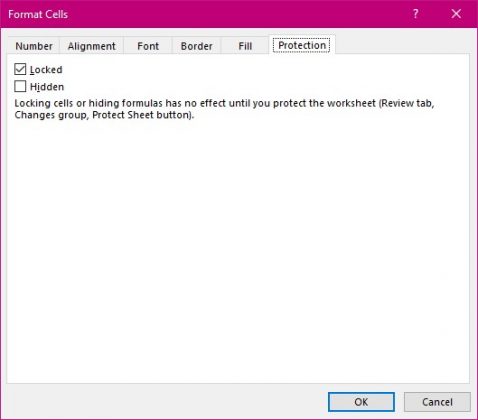The height and width of the screenshot is (420, 478).
Task: Click the empty area of Protection pane
Action: [238, 250]
